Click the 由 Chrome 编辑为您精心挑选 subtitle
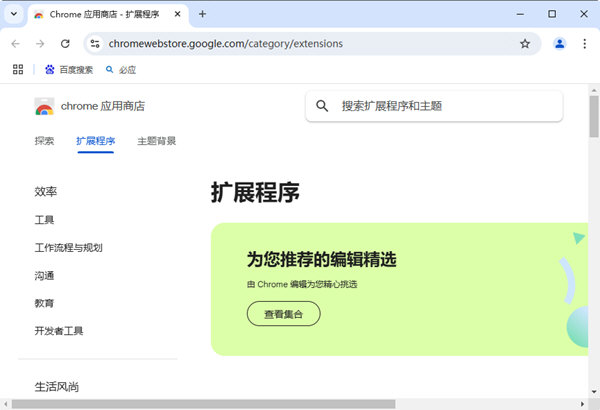The height and width of the screenshot is (410, 600). 302,284
